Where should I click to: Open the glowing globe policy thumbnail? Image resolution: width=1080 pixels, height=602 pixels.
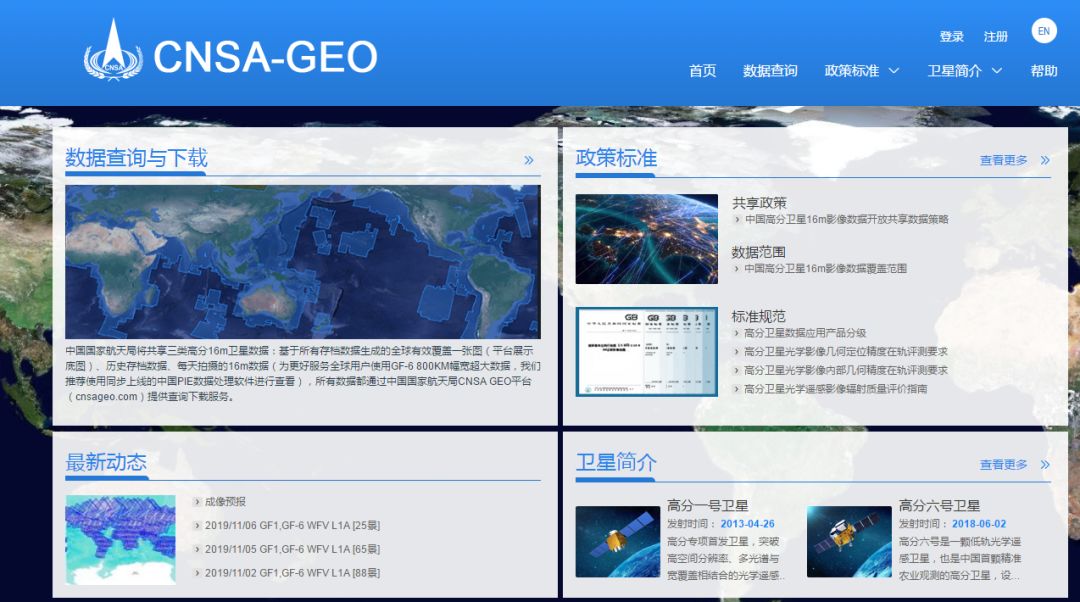pyautogui.click(x=646, y=238)
